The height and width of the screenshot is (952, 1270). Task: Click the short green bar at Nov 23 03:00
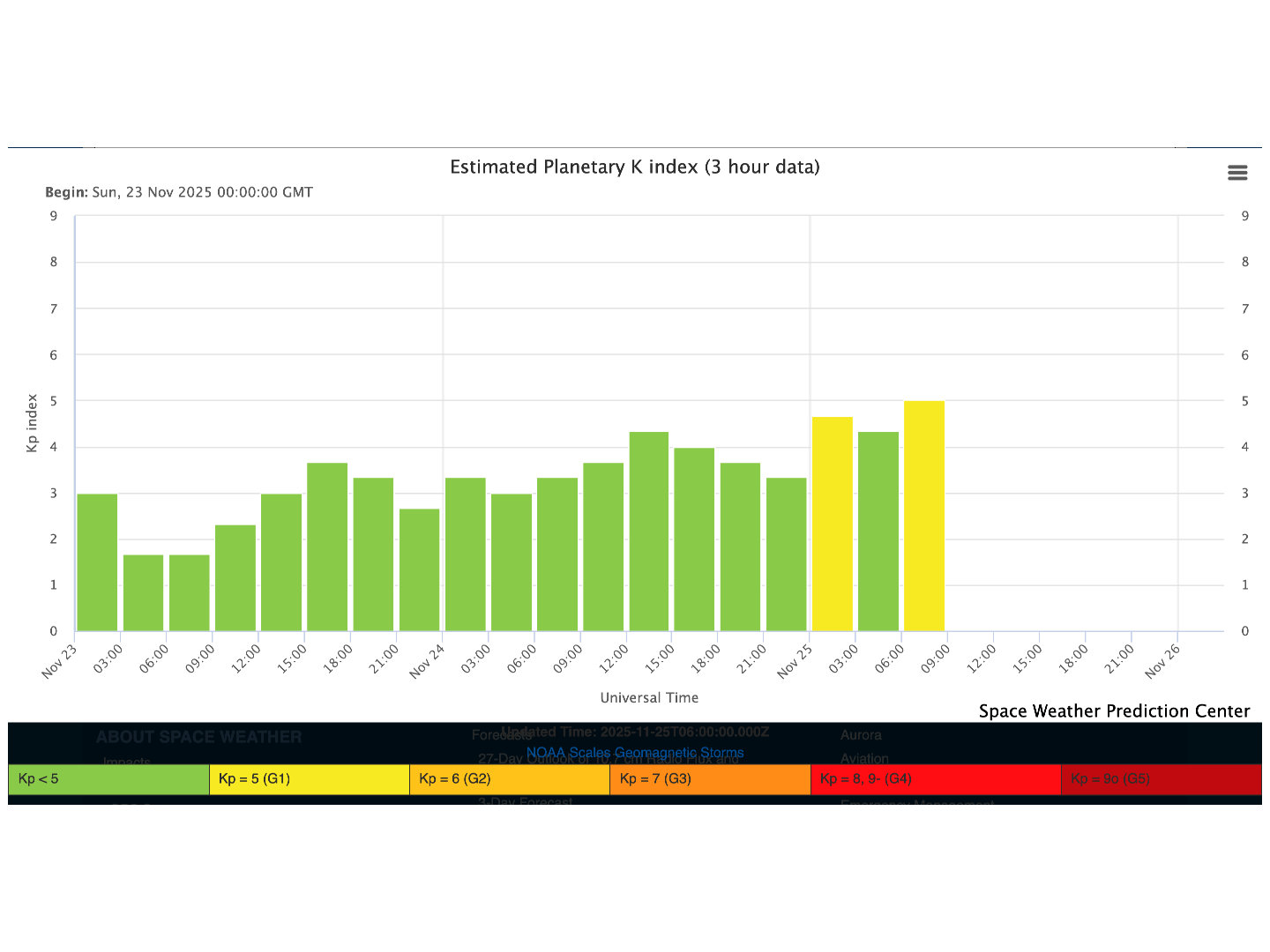point(143,592)
